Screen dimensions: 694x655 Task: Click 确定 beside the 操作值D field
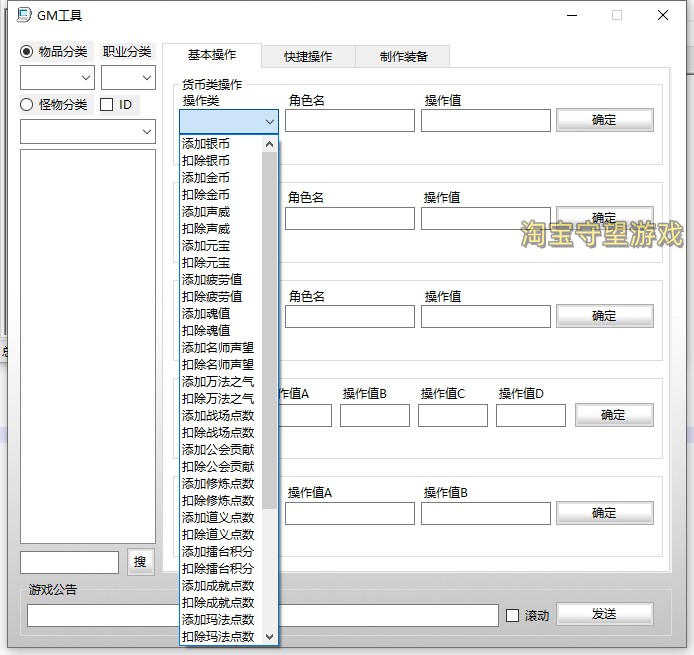pyautogui.click(x=614, y=415)
